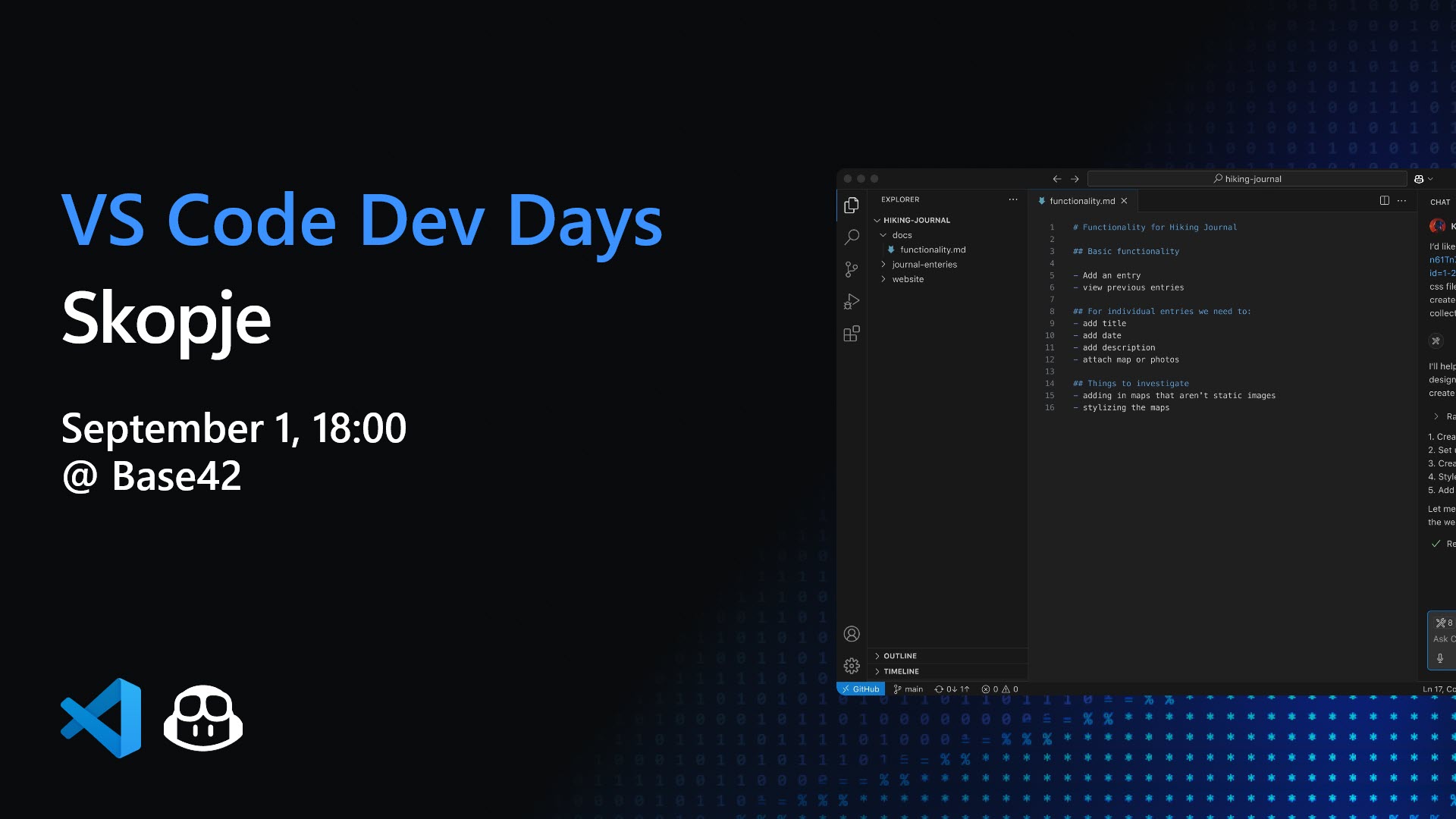This screenshot has width=1456, height=819.
Task: Click the '- add date' line
Action: [1097, 336]
